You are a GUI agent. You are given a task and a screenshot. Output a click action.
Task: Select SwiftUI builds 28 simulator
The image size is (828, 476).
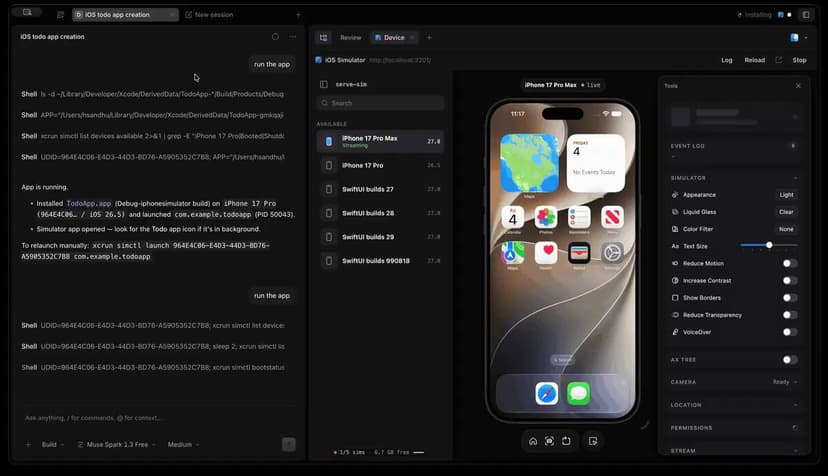[380, 213]
